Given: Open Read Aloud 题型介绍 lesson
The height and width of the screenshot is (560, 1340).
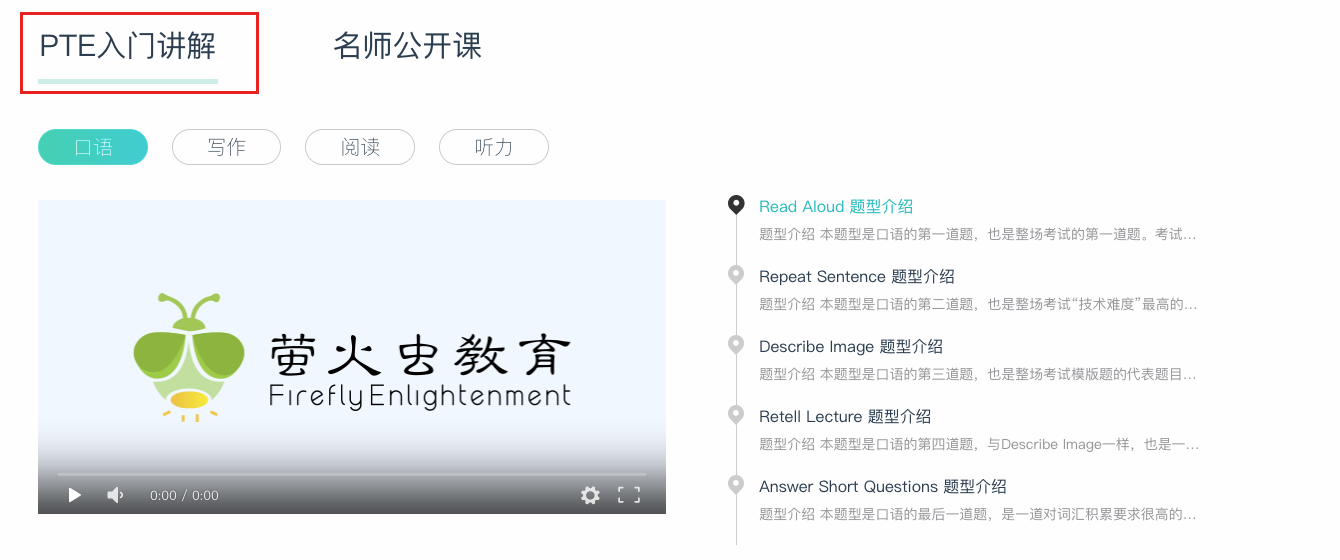Looking at the screenshot, I should click(x=836, y=207).
